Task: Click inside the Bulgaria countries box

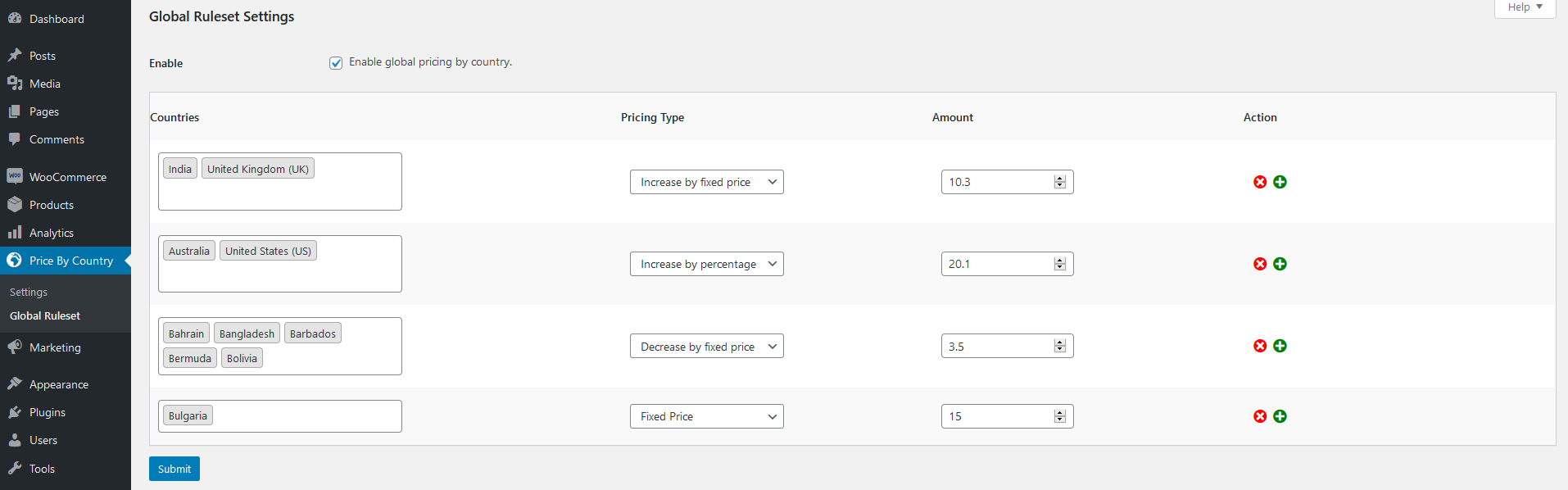Action: pyautogui.click(x=303, y=416)
